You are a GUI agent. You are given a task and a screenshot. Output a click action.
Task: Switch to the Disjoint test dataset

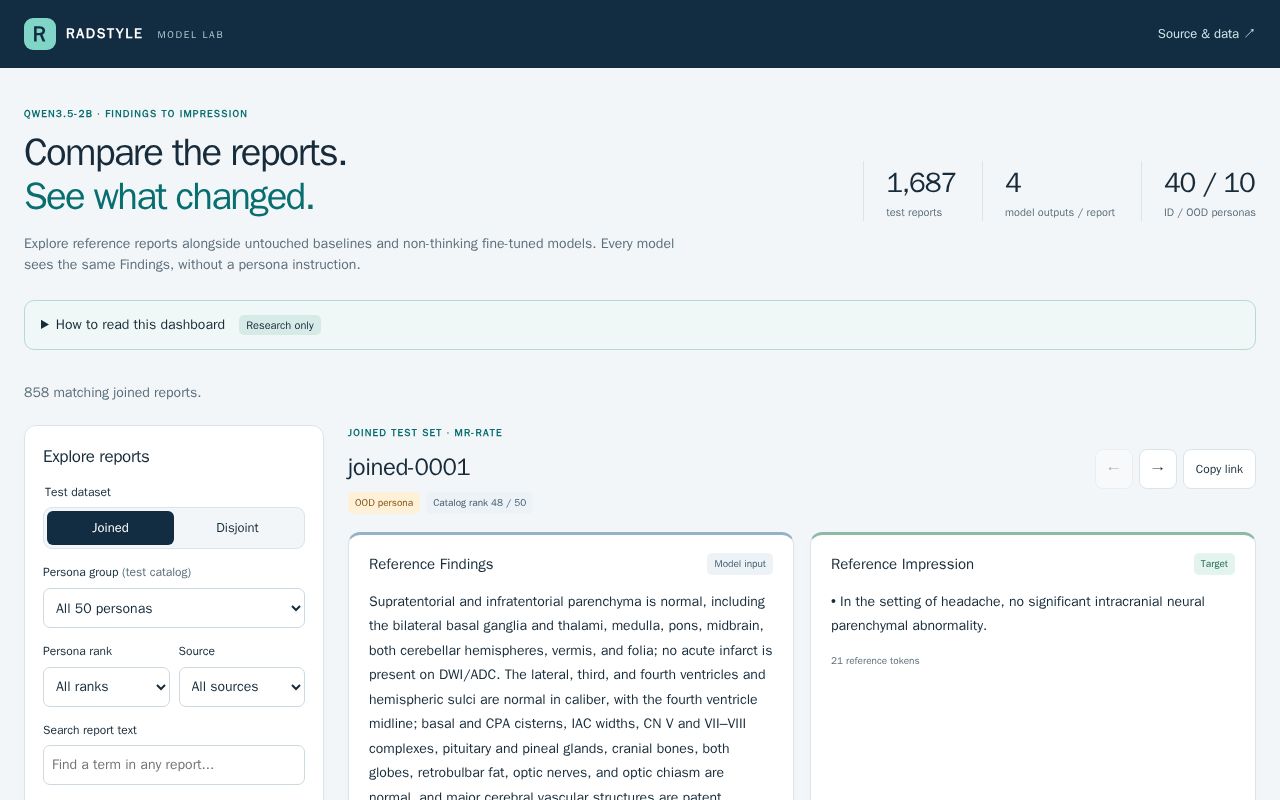point(237,528)
